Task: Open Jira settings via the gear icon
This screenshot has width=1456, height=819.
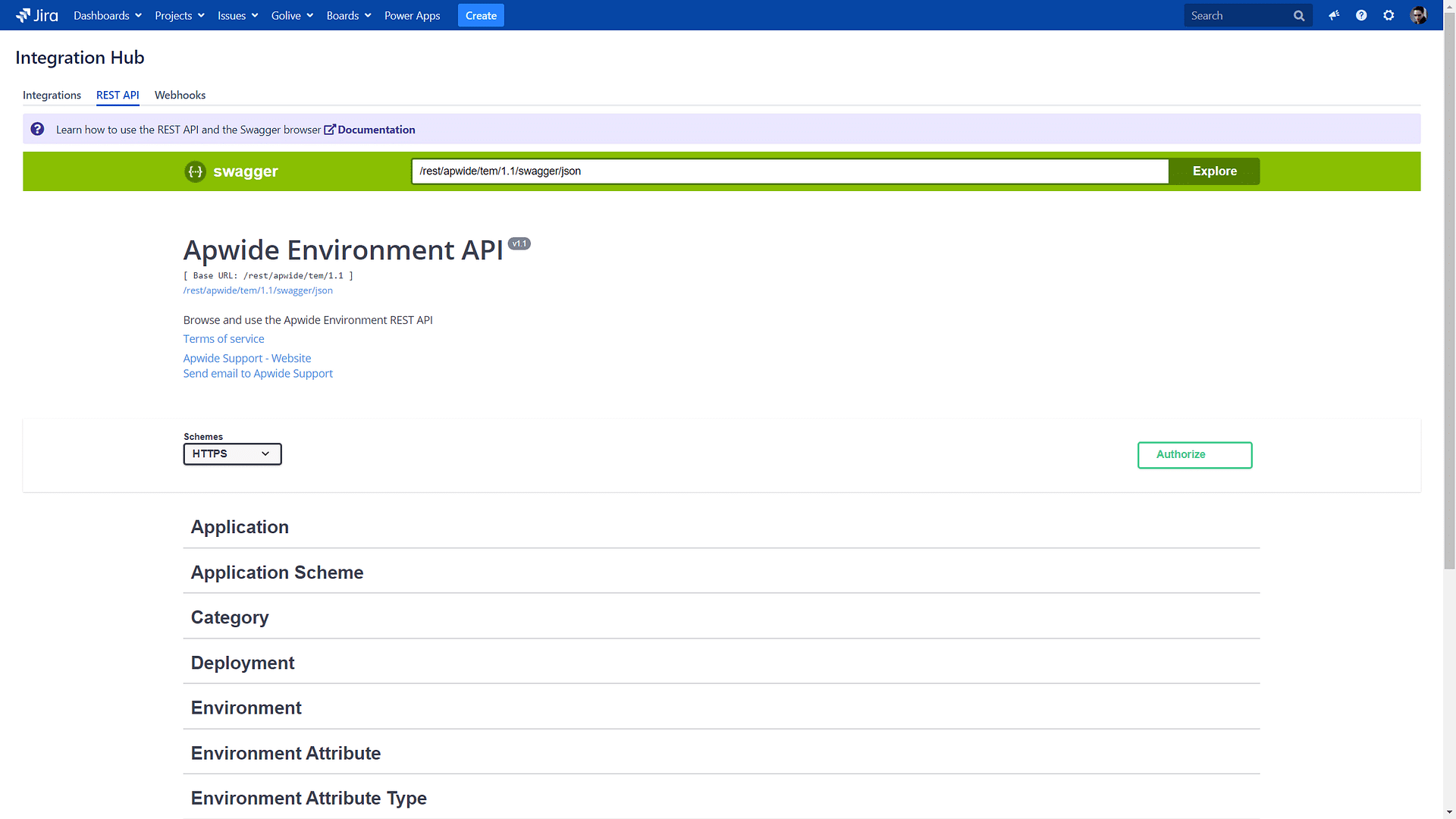Action: (1389, 15)
